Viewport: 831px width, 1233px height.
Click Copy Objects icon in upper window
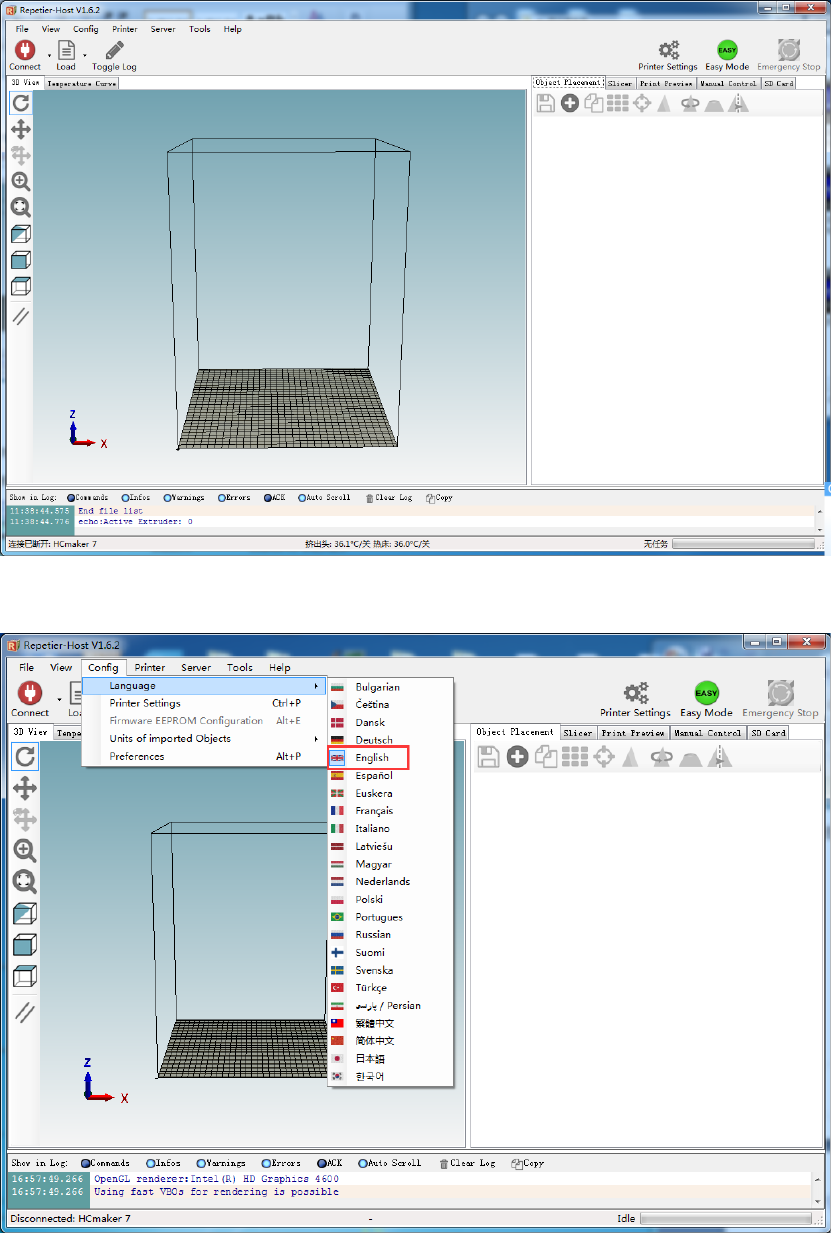[594, 103]
